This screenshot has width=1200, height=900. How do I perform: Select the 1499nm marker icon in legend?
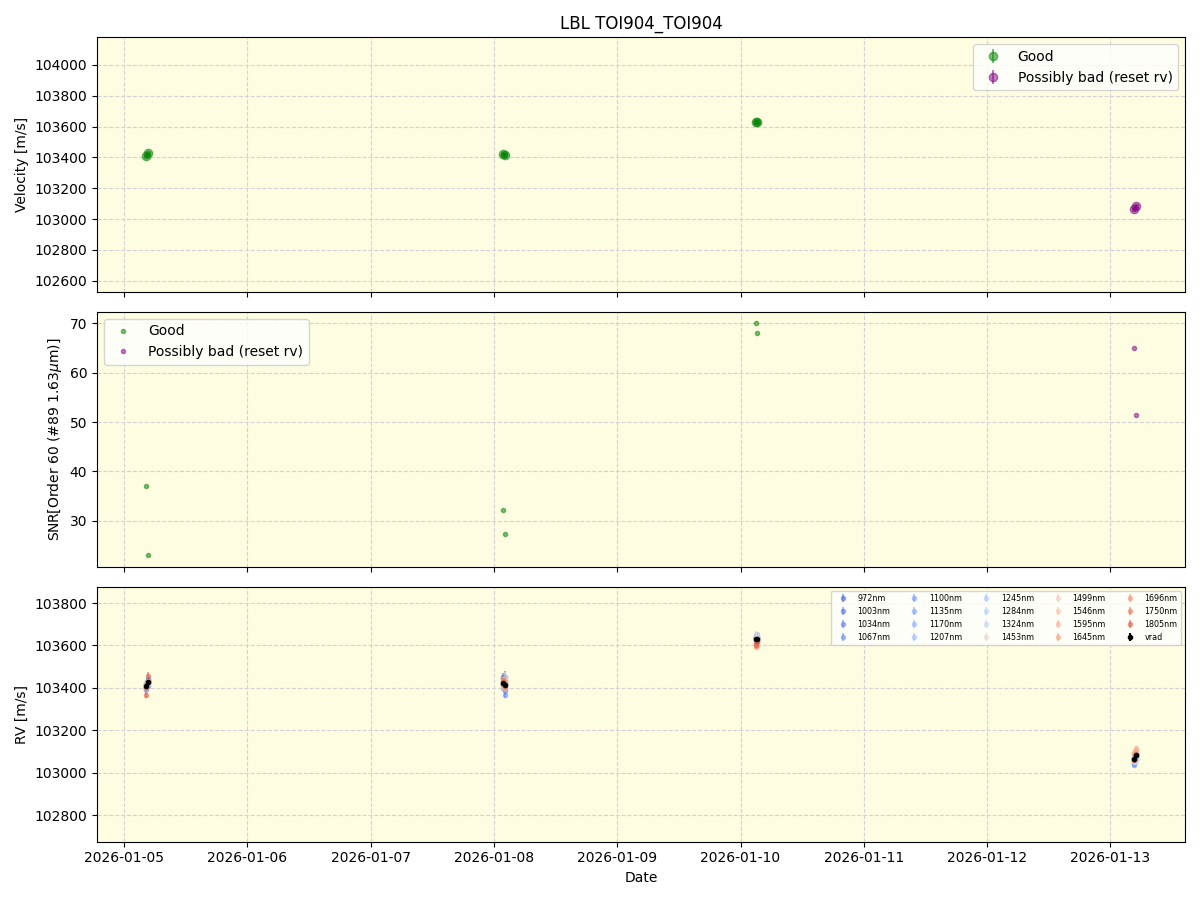[1058, 598]
